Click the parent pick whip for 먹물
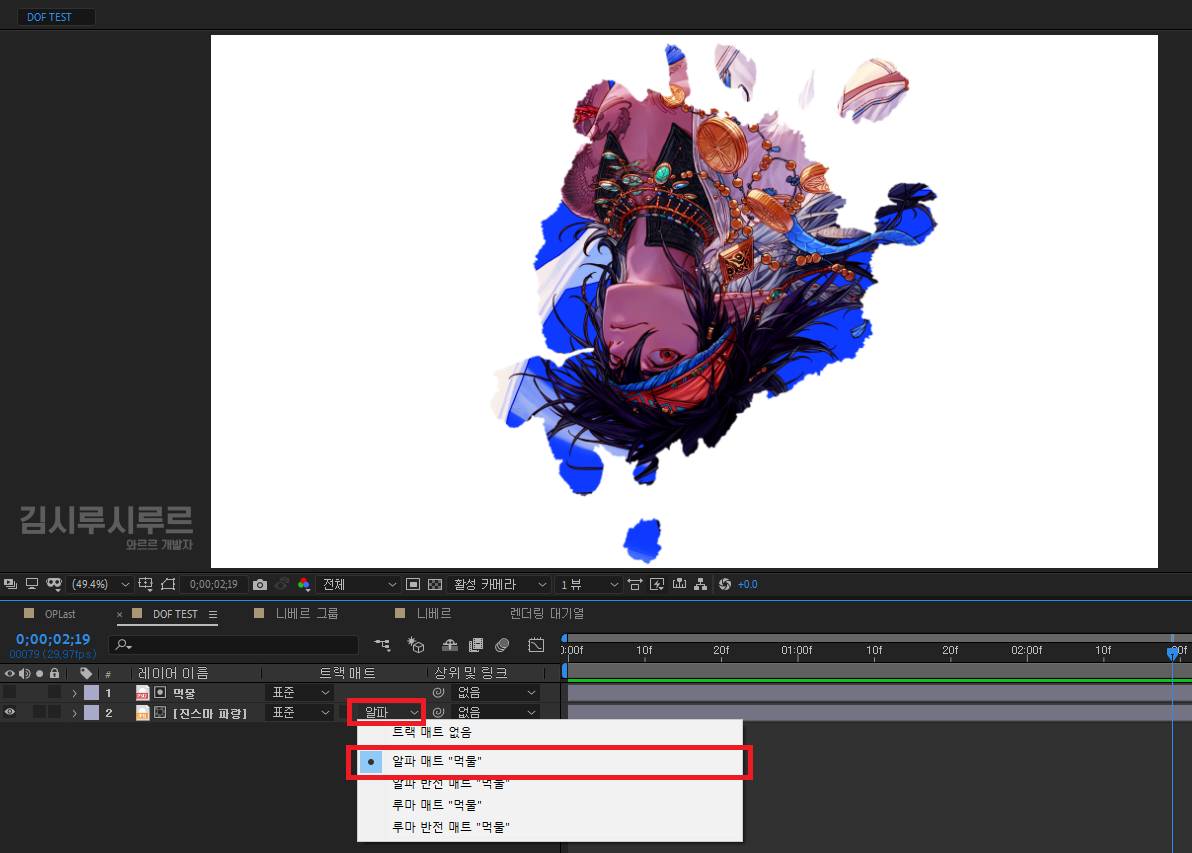 [x=438, y=693]
